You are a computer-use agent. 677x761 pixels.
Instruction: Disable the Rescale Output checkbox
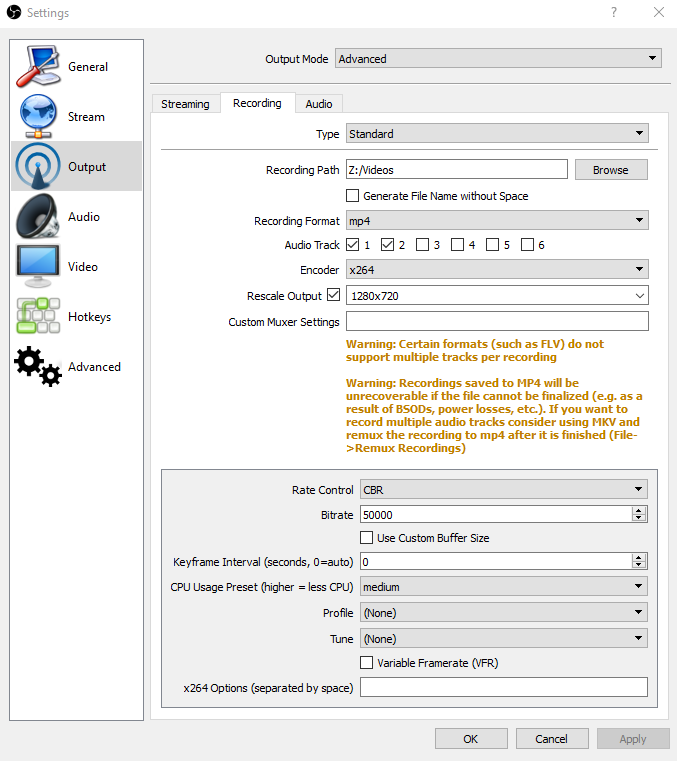point(333,295)
